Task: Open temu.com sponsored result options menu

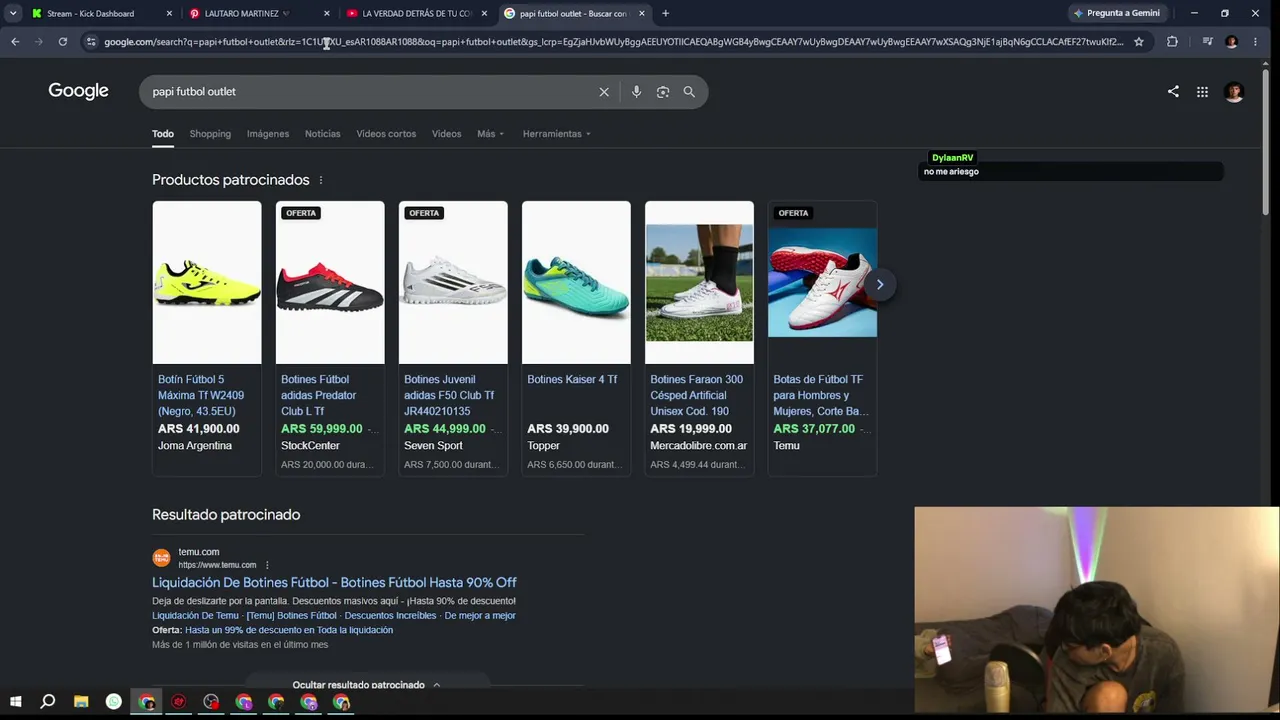Action: click(267, 565)
